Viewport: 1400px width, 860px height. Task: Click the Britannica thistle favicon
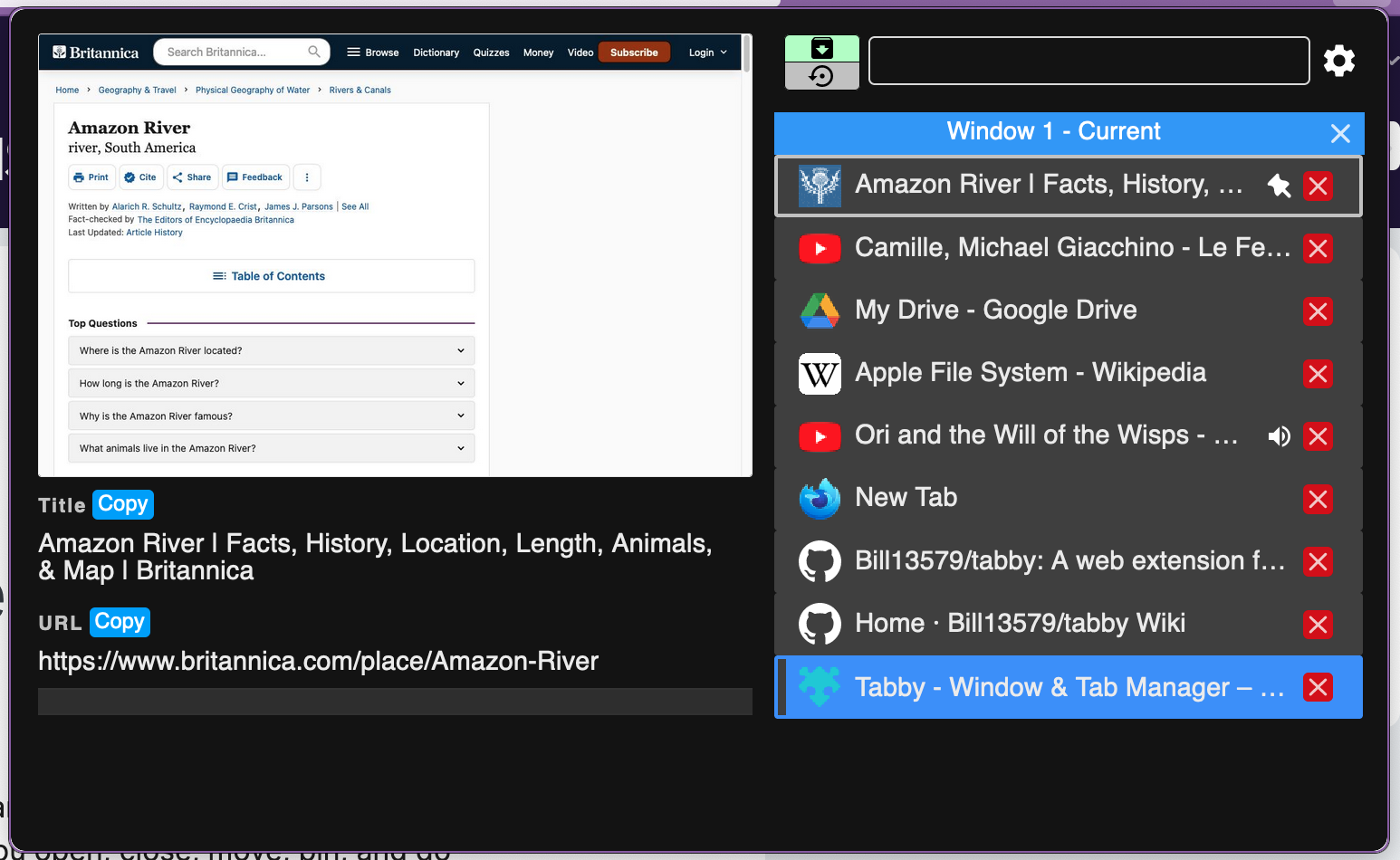(820, 186)
